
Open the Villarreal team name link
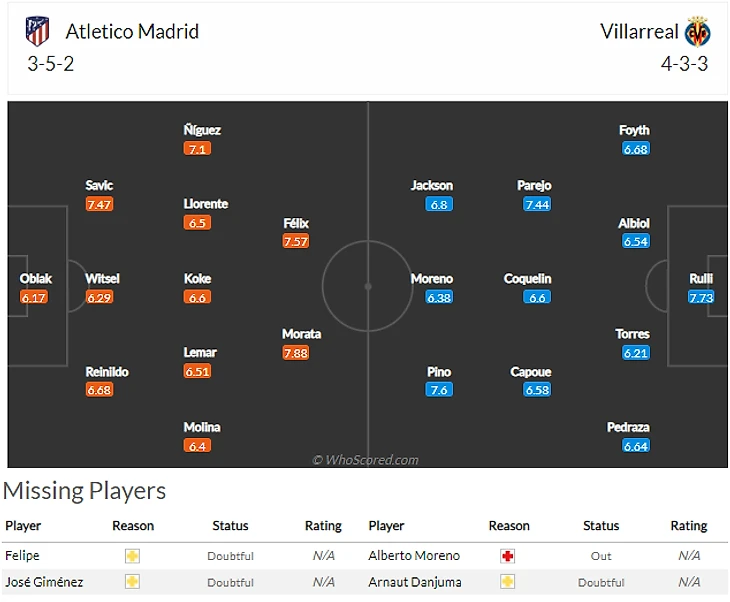tap(639, 31)
